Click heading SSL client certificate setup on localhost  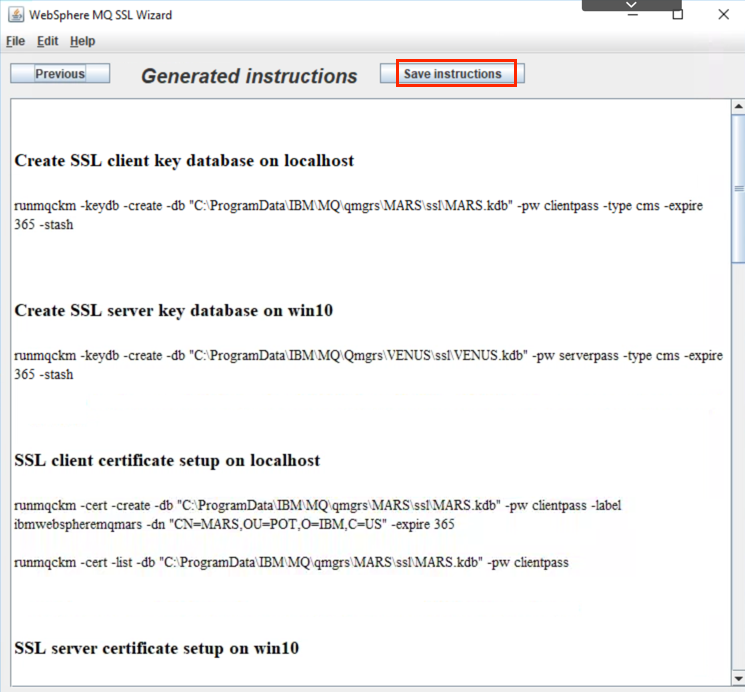(x=167, y=461)
